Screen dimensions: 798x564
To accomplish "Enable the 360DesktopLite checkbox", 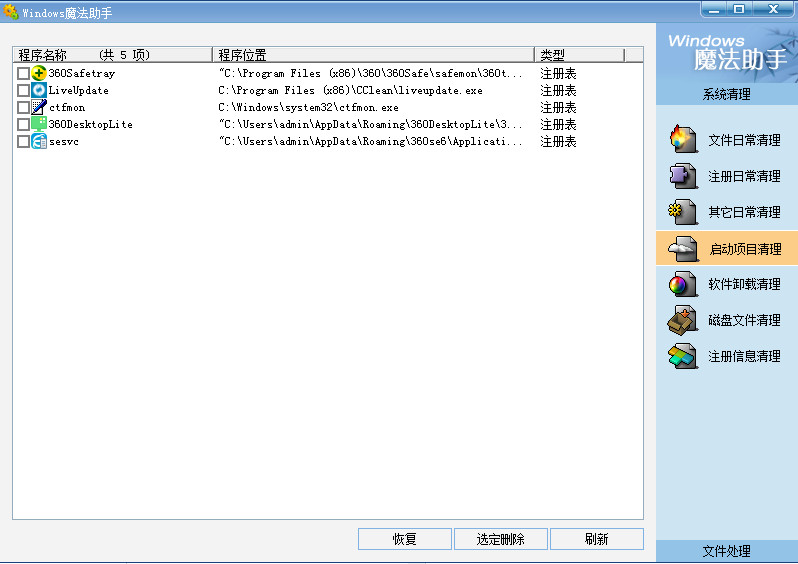I will 23,124.
